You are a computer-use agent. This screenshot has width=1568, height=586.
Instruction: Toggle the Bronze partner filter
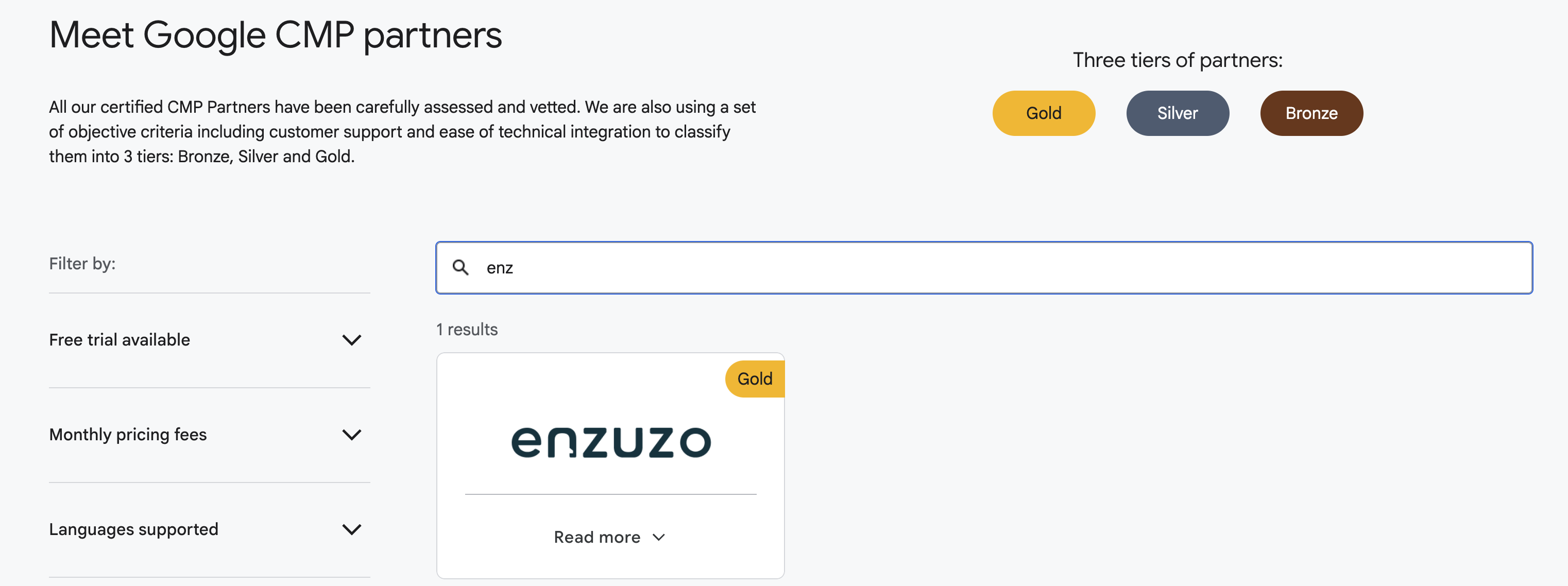click(x=1311, y=113)
